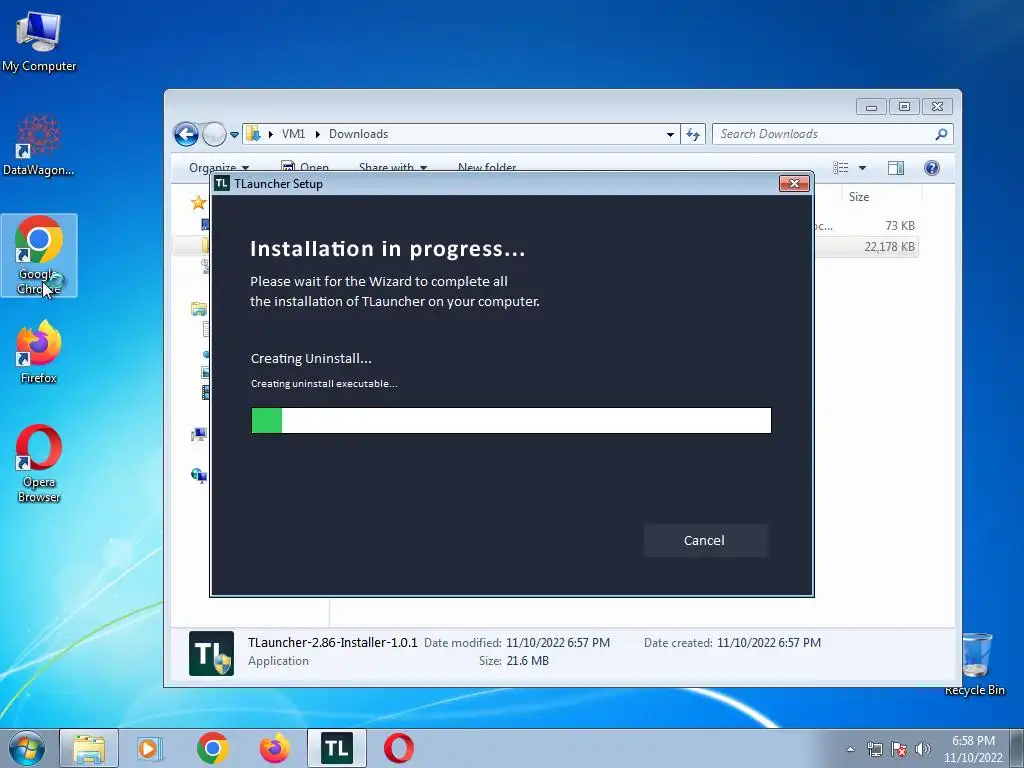Viewport: 1024px width, 768px height.
Task: Select VM1 in the address breadcrumb
Action: pos(293,134)
